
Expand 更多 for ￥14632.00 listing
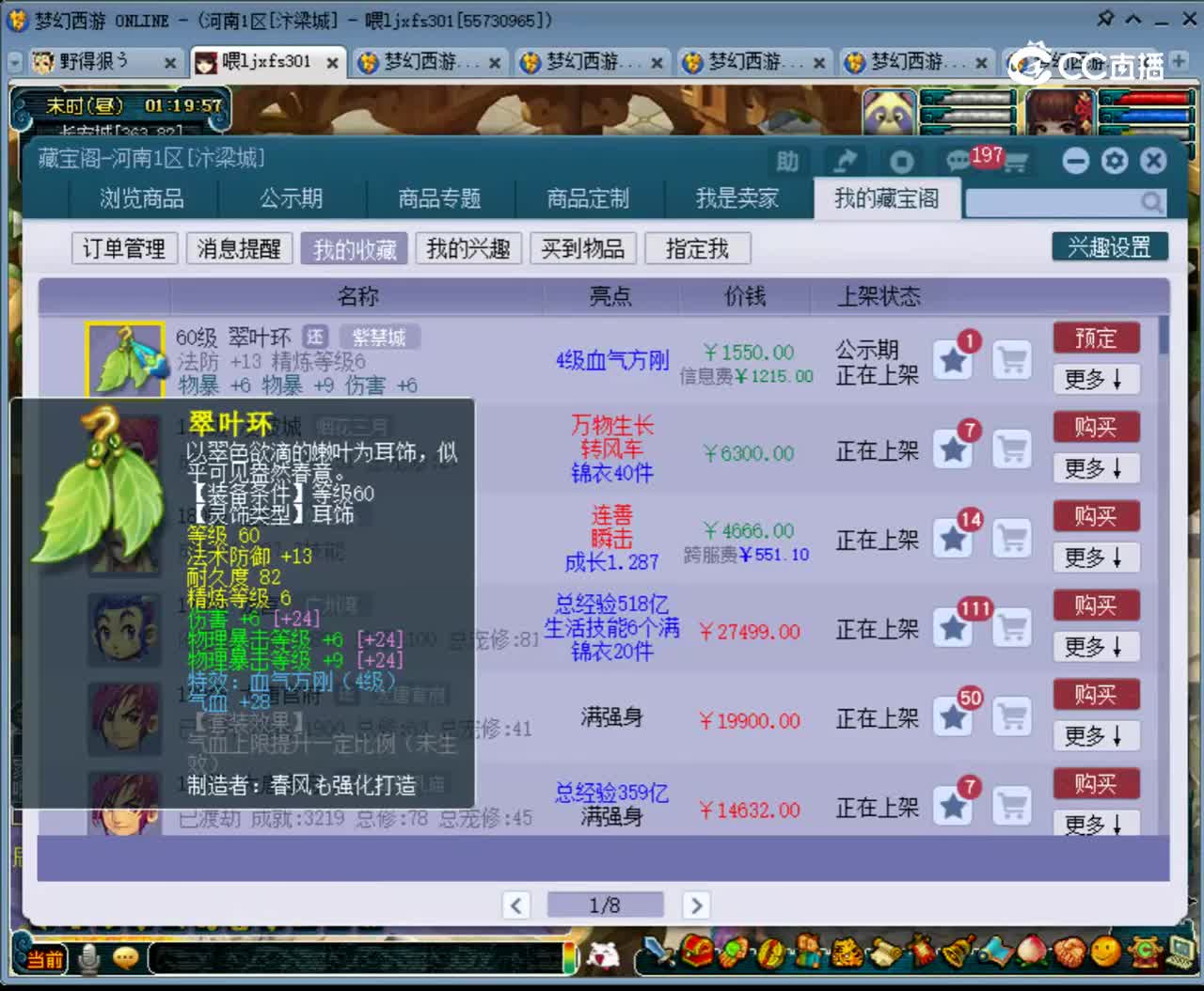1096,824
